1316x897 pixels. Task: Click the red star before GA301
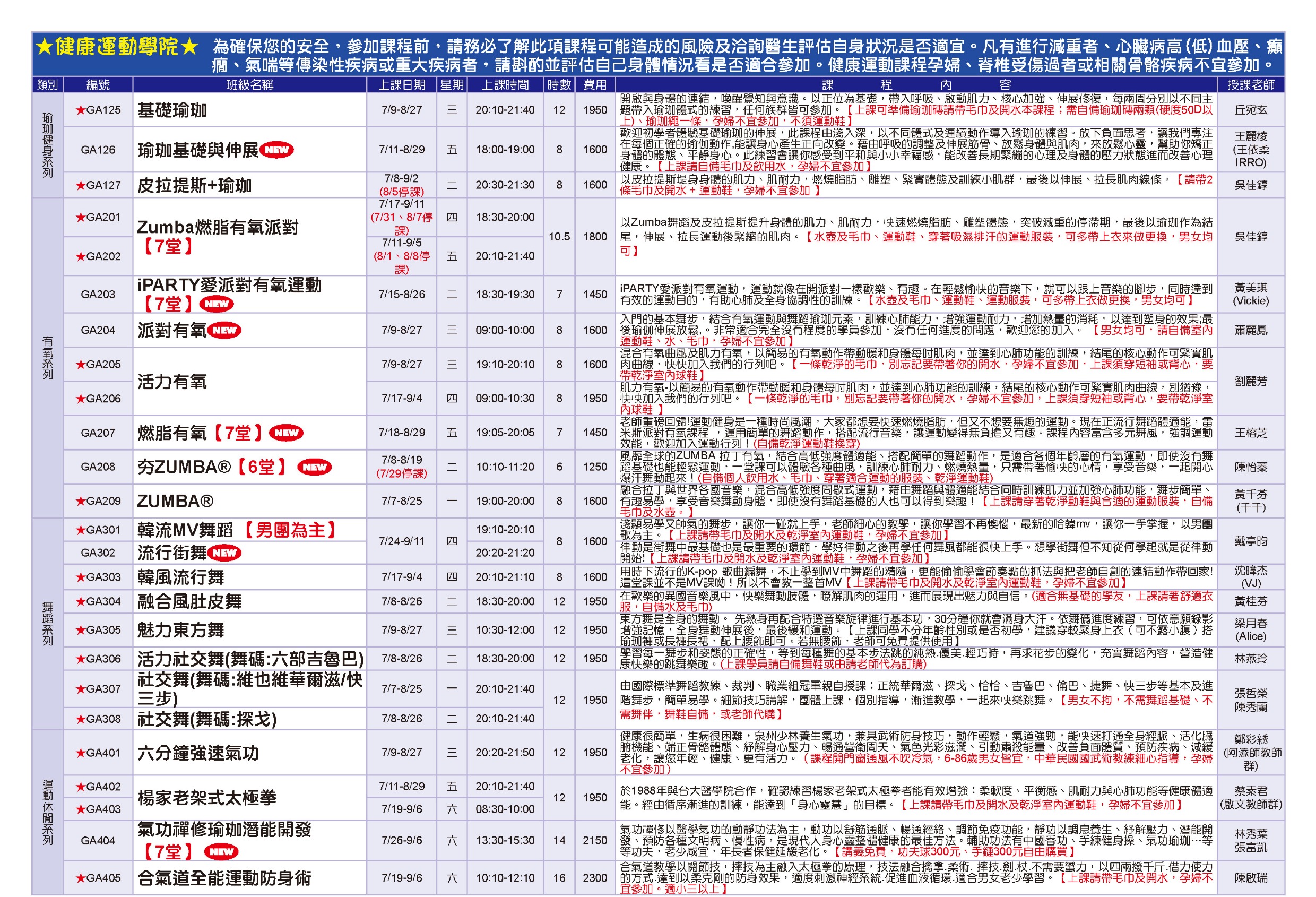(x=81, y=530)
